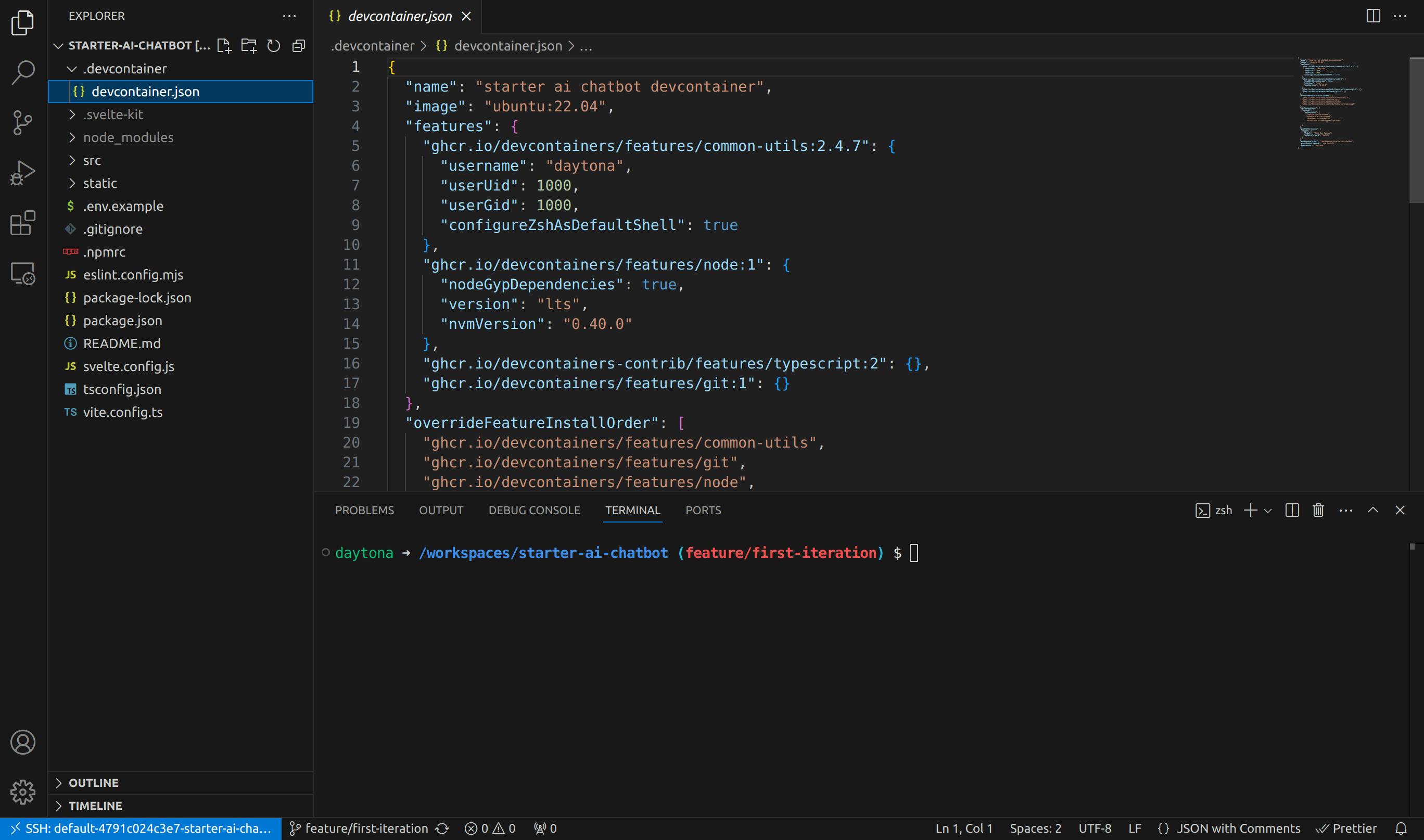The height and width of the screenshot is (840, 1424).
Task: Switch to the PROBLEMS tab
Action: [364, 510]
